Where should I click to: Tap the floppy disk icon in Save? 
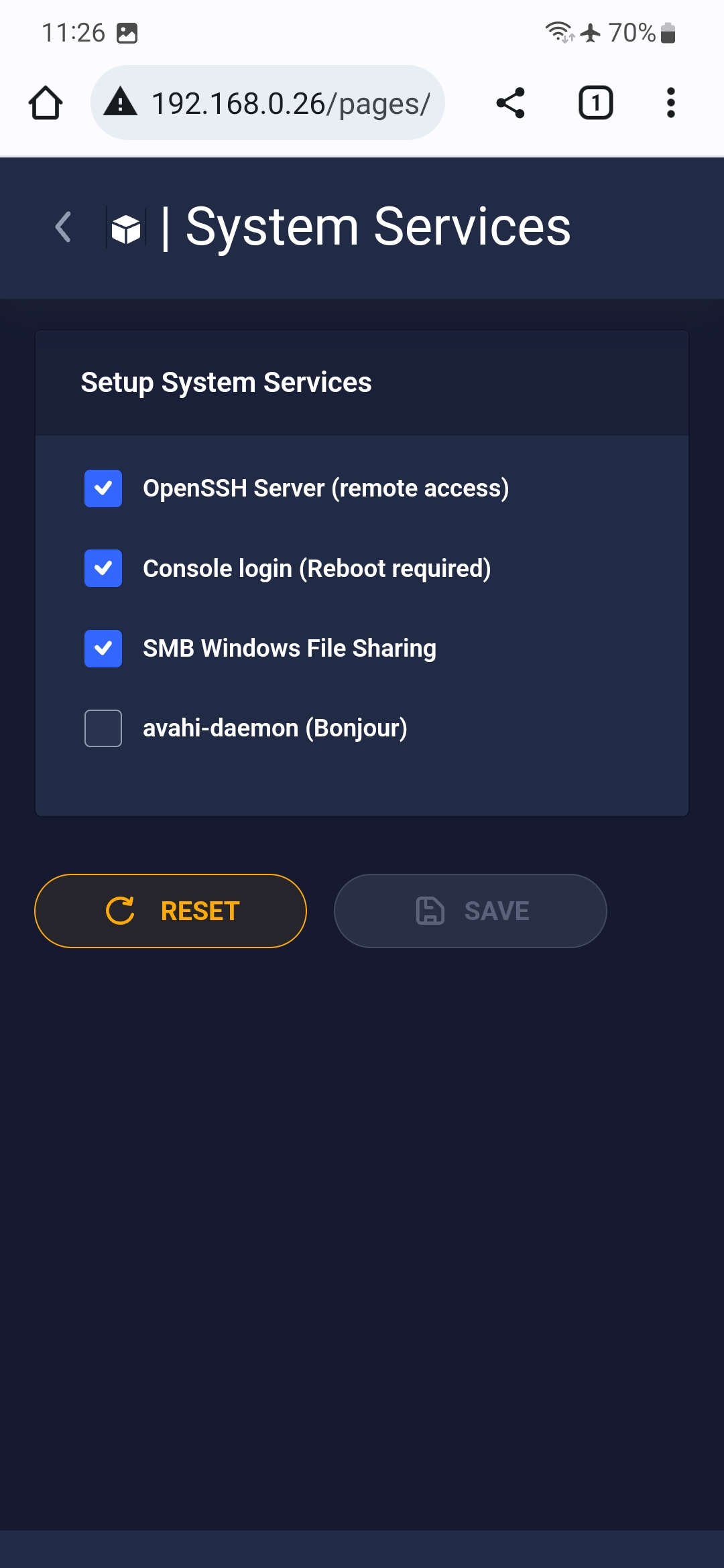click(430, 911)
